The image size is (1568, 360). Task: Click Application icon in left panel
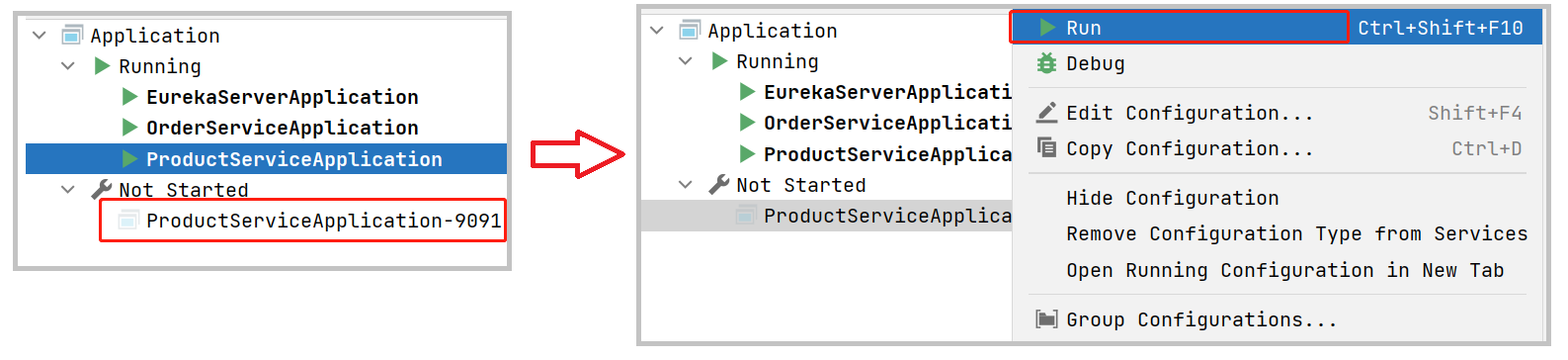point(72,36)
